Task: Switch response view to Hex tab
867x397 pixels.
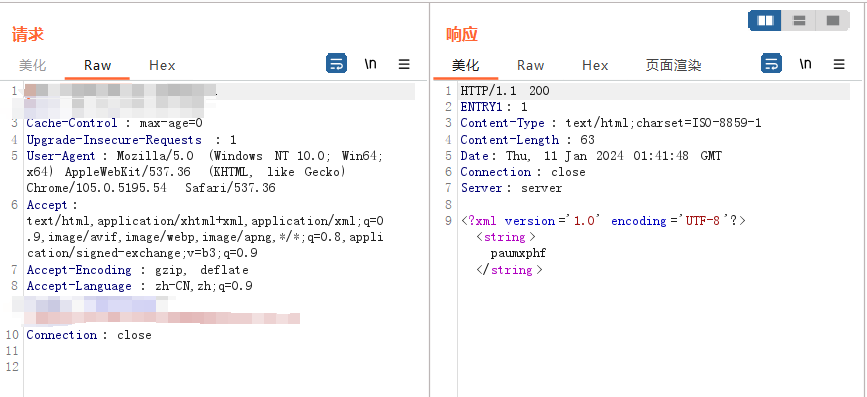Action: click(595, 65)
